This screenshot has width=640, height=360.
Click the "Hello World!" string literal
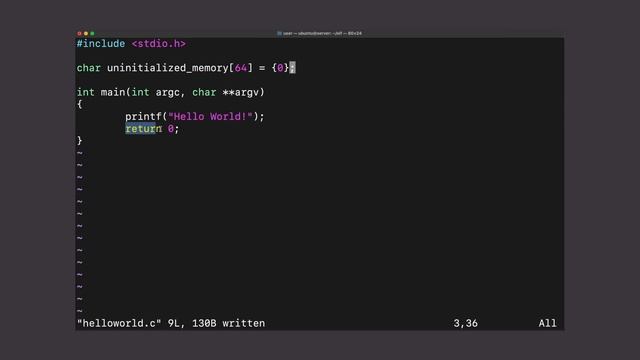[x=210, y=117]
